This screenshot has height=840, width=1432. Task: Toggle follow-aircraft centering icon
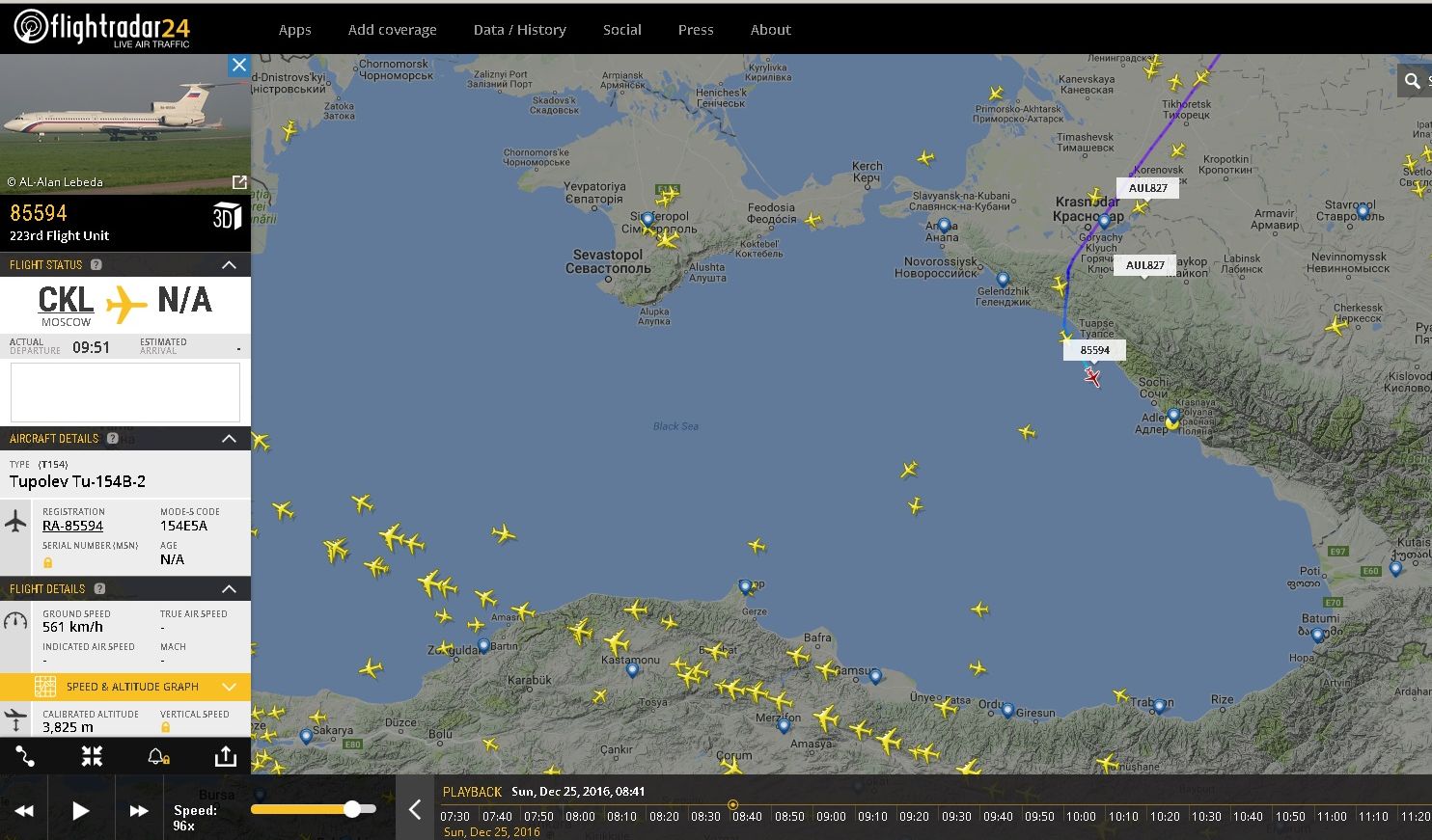pos(92,757)
